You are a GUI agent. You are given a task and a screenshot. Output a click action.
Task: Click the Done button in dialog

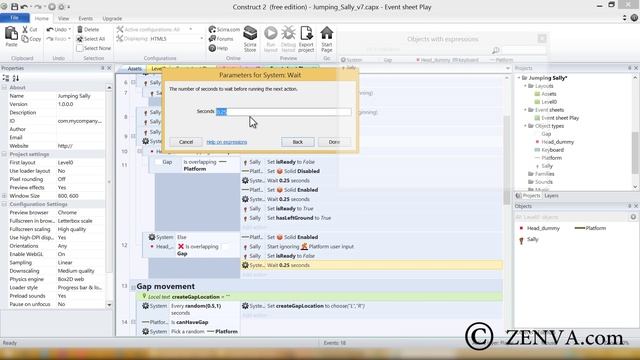click(x=334, y=142)
